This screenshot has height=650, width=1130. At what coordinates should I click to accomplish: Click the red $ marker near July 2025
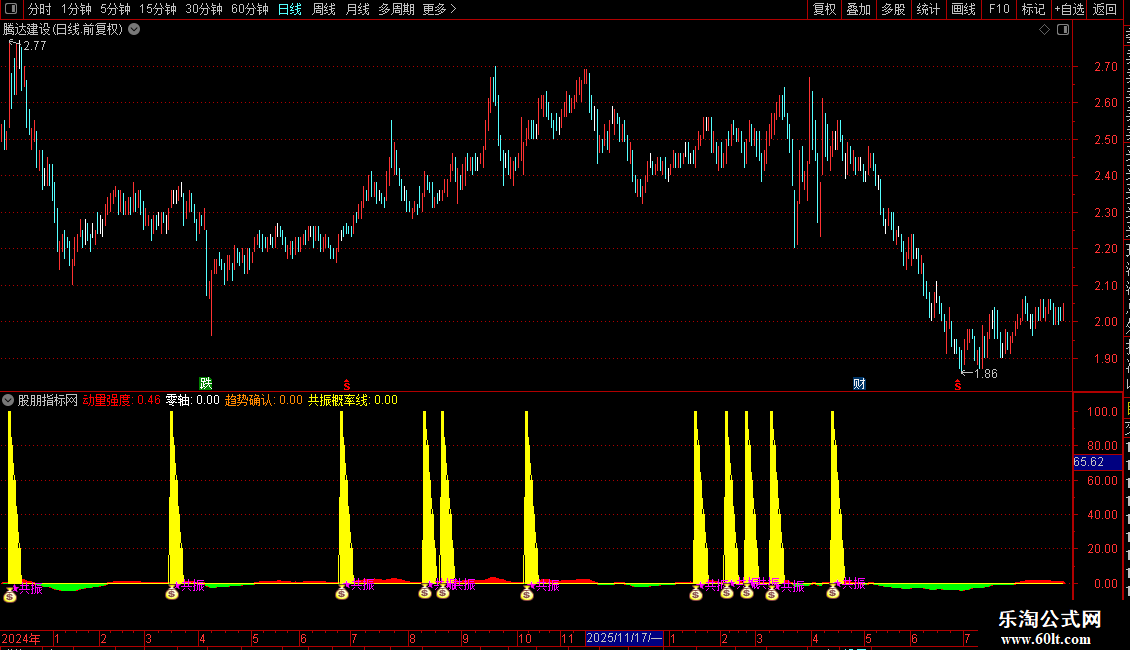coord(958,385)
